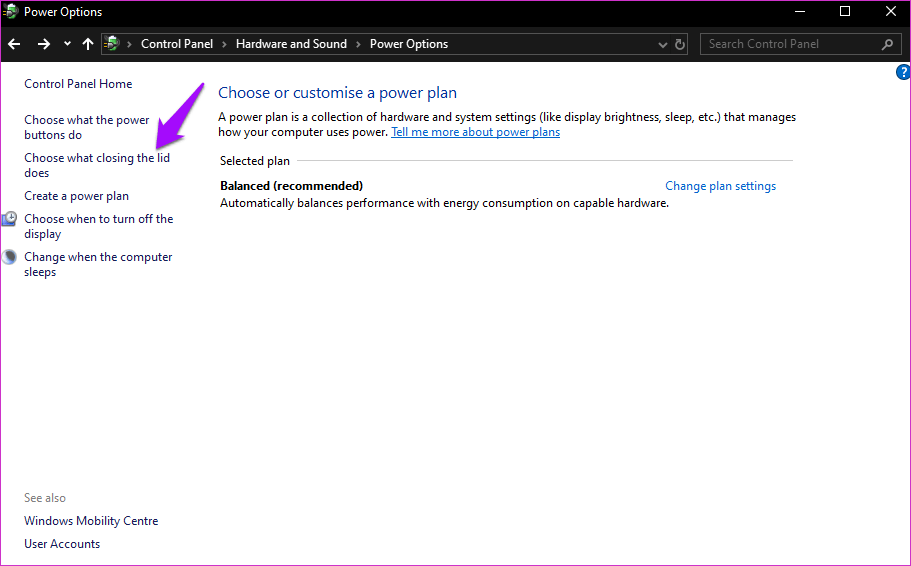Open Choose when to turn off display
Viewport: 911px width, 566px height.
(99, 226)
